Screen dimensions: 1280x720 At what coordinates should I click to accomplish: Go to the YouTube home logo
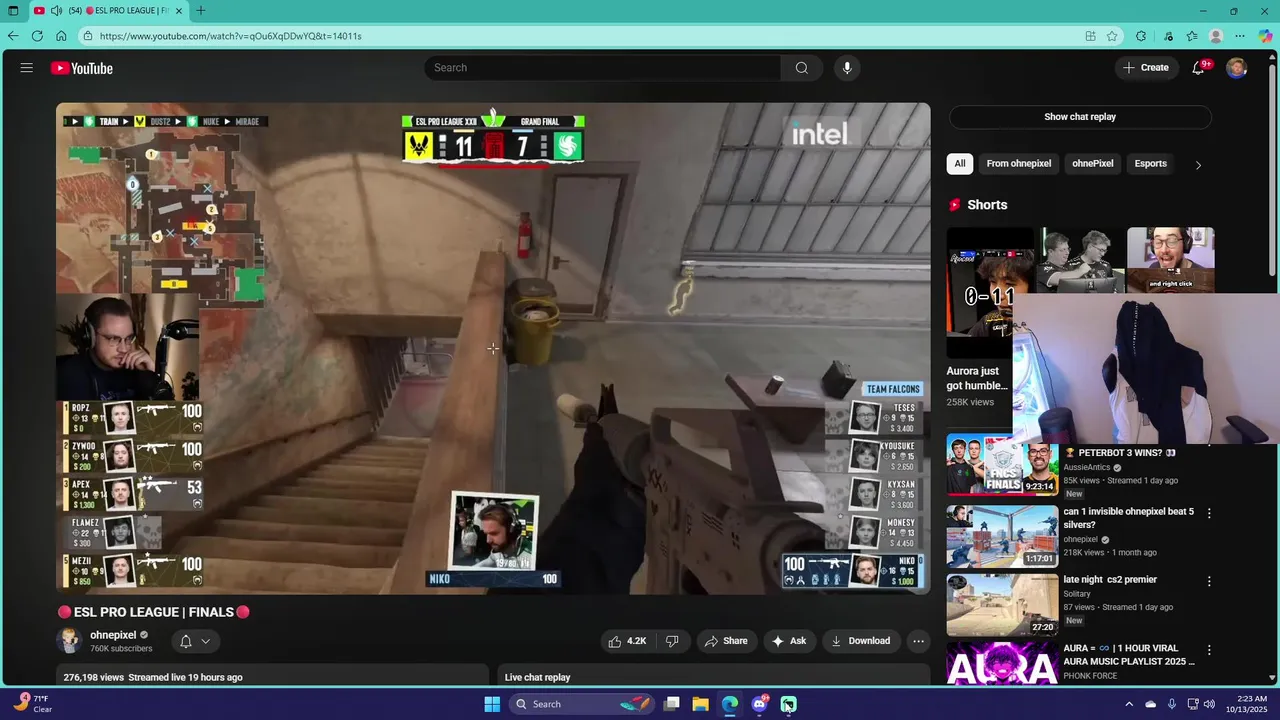(x=82, y=68)
